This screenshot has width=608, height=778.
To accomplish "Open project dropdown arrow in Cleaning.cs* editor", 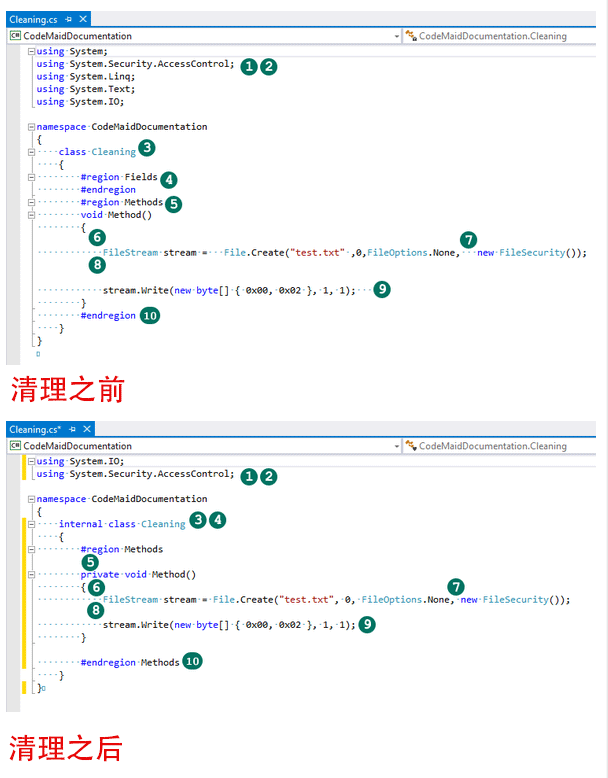I will pyautogui.click(x=396, y=446).
